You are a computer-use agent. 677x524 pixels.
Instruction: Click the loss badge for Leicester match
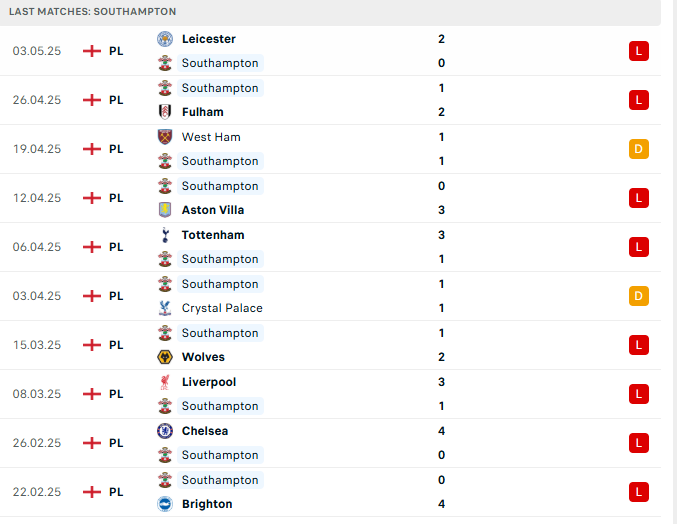tap(639, 51)
